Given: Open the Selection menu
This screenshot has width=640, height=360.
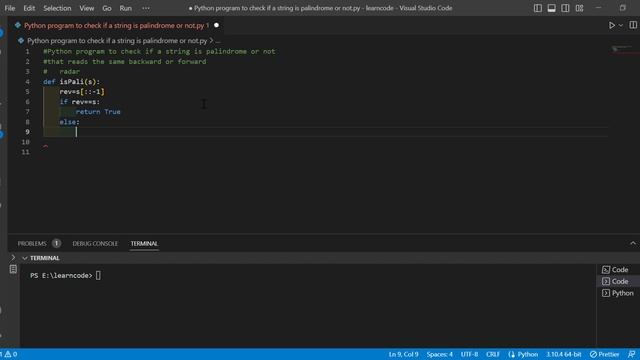Looking at the screenshot, I should (57, 8).
